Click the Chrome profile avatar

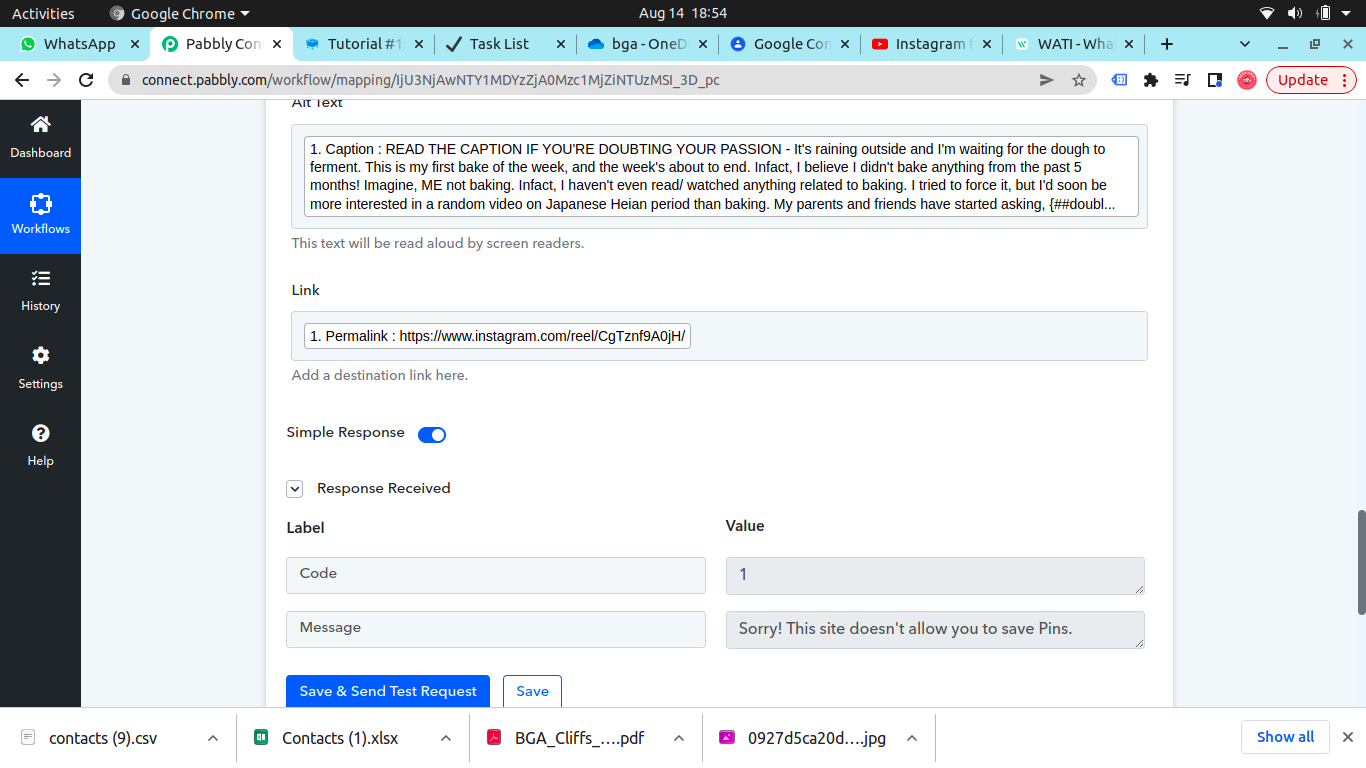point(1247,80)
